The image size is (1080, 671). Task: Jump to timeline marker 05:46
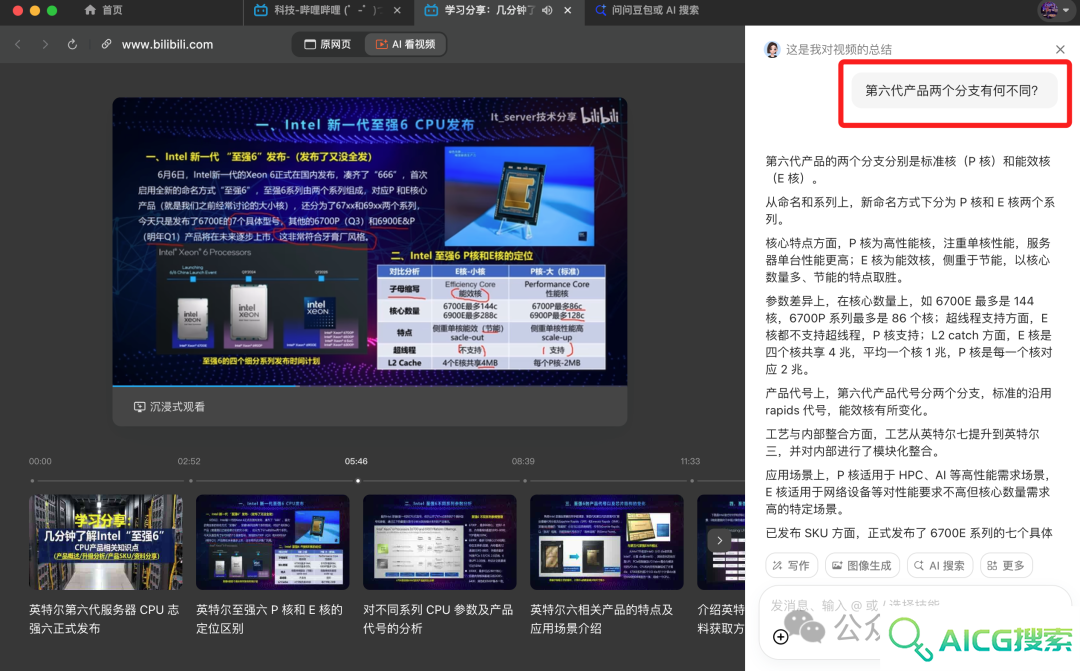pyautogui.click(x=356, y=461)
